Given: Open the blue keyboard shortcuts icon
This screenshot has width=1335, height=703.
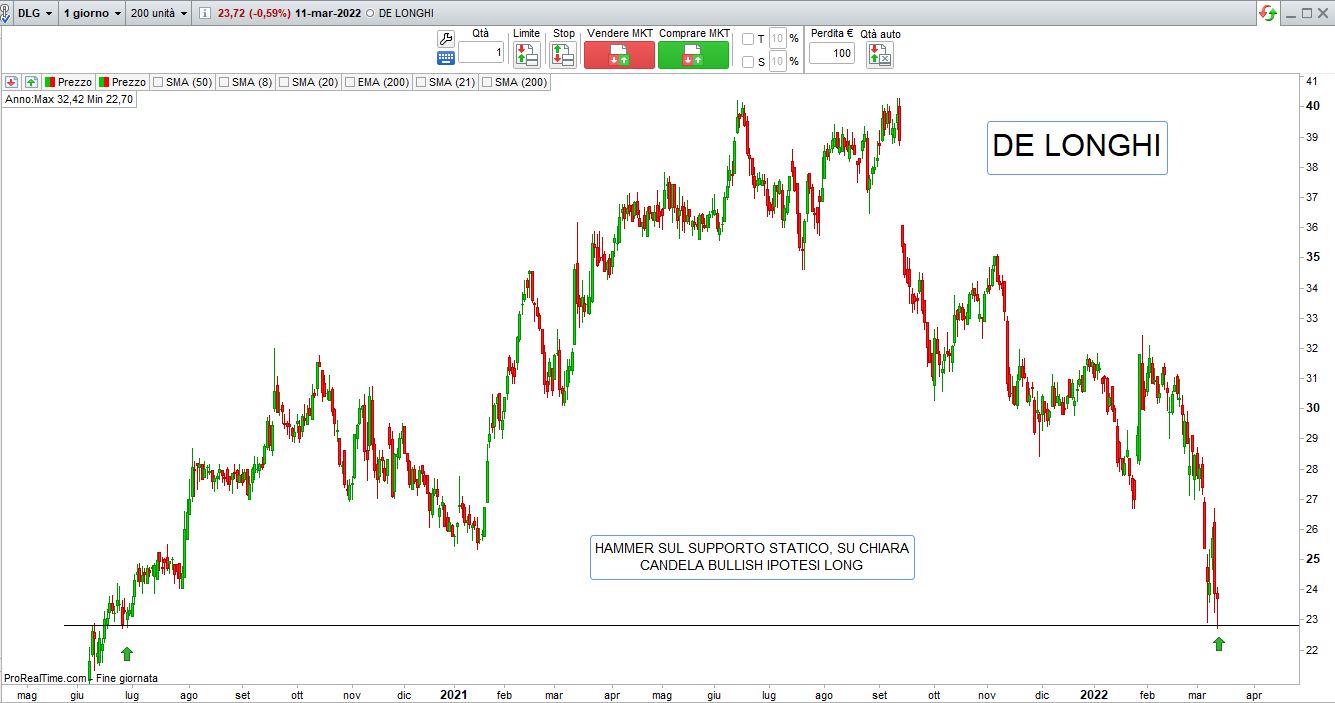Looking at the screenshot, I should (x=446, y=58).
